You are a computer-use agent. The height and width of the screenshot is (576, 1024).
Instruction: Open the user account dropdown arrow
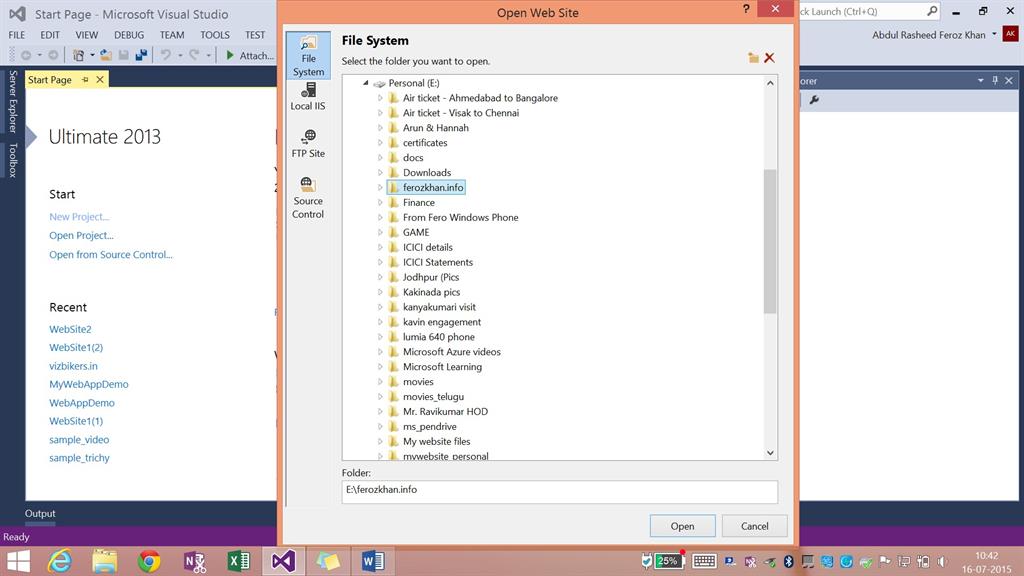[x=994, y=34]
